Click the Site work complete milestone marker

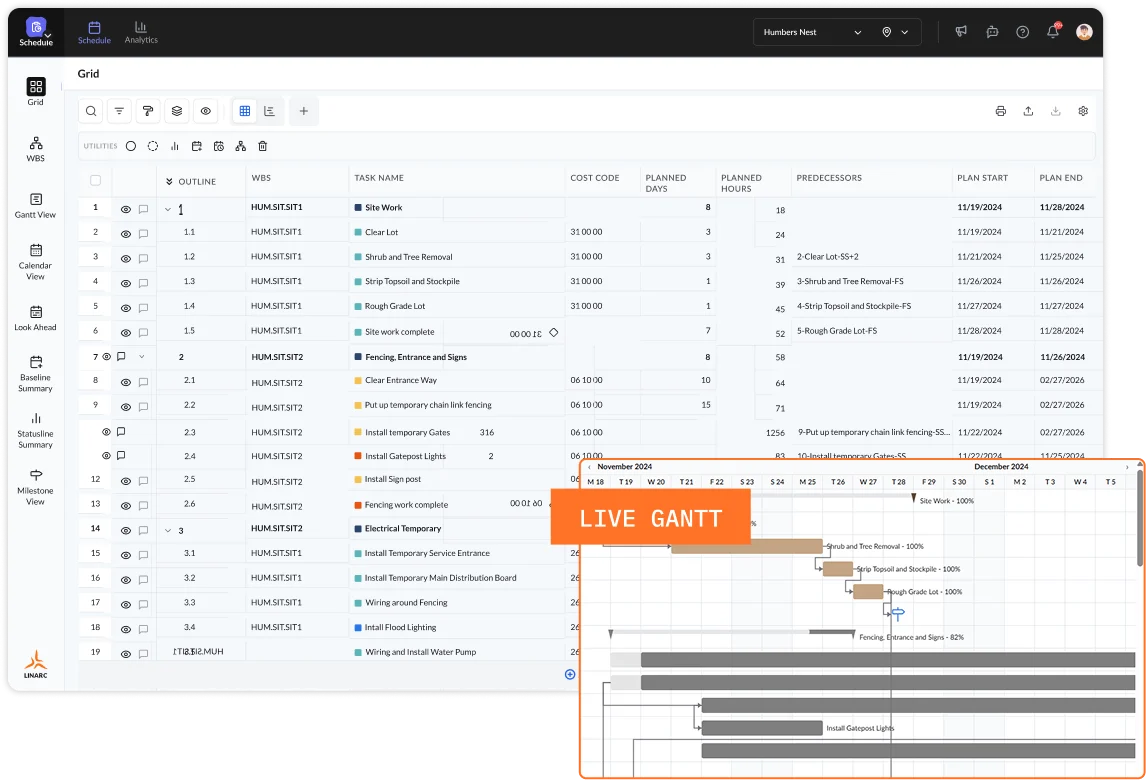(898, 613)
